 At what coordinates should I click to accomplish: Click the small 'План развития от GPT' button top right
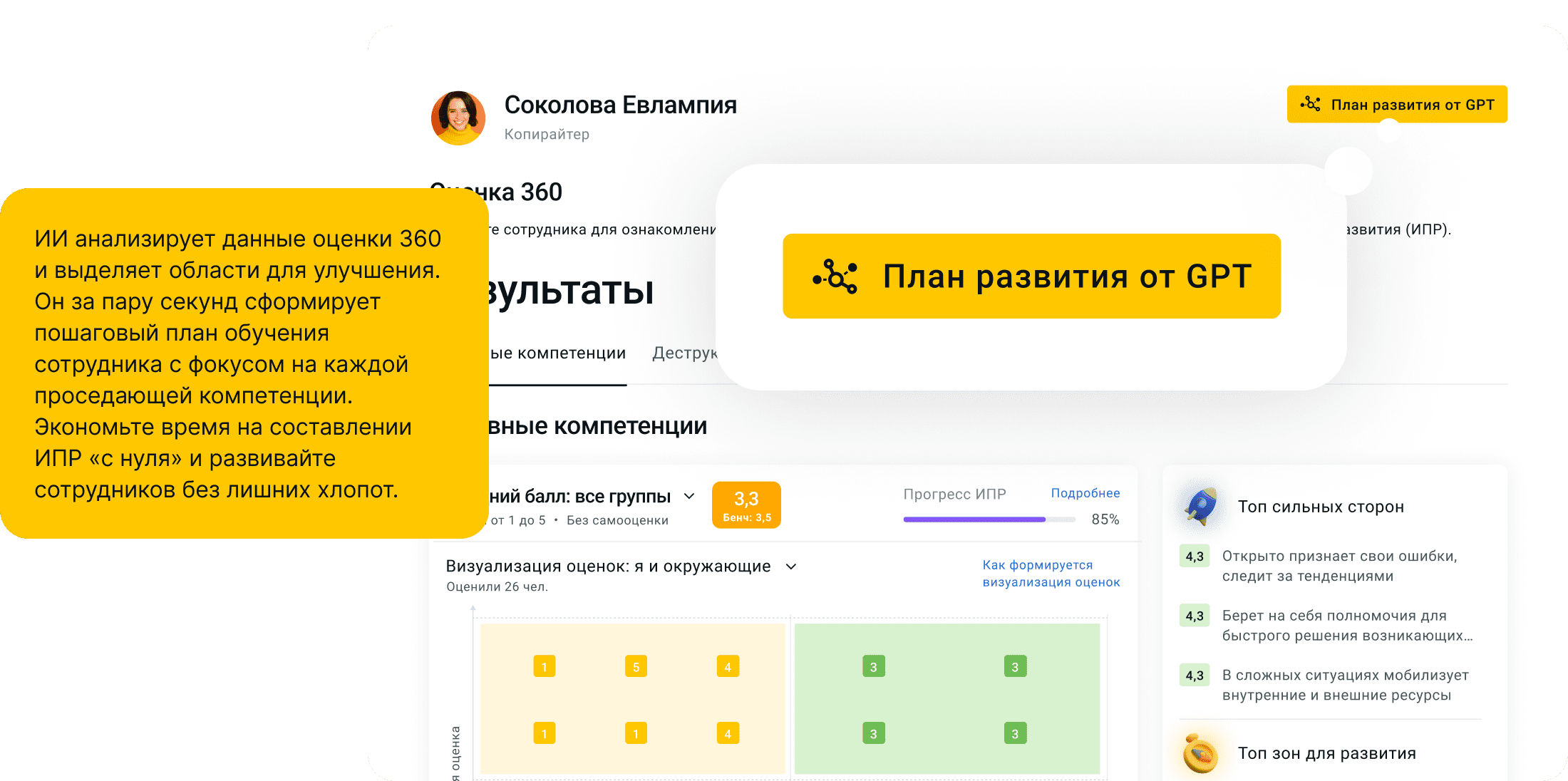[1397, 105]
